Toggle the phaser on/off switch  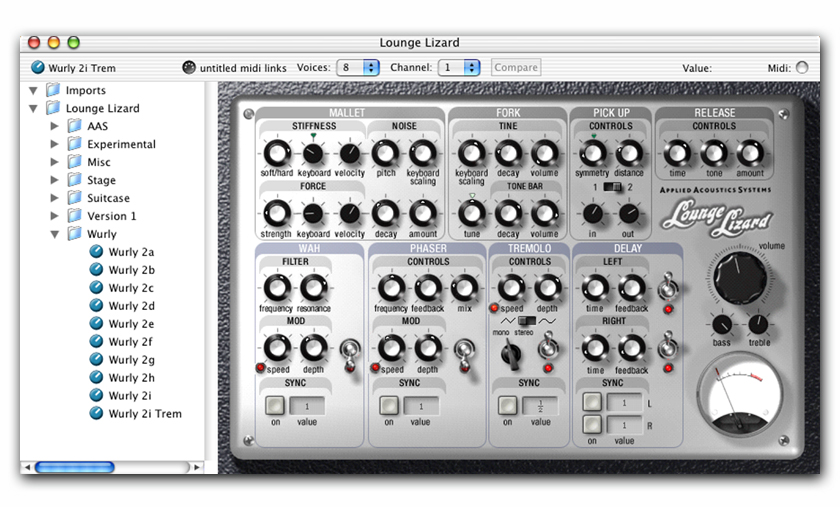coord(464,354)
